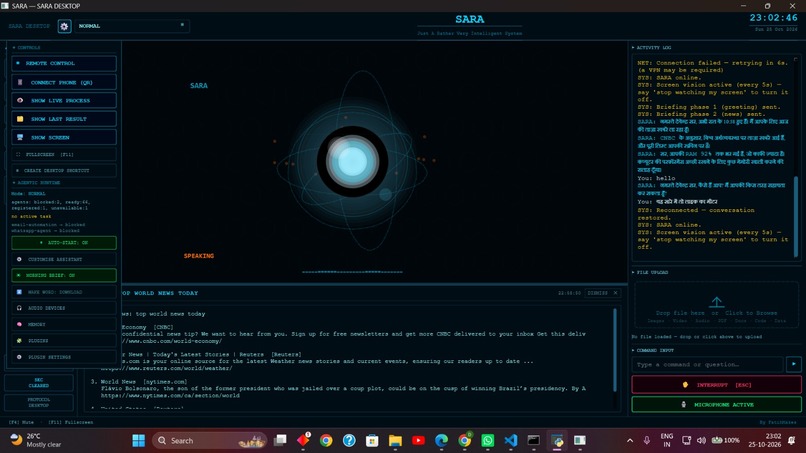
Task: Collapse the File Upload section
Action: (650, 273)
